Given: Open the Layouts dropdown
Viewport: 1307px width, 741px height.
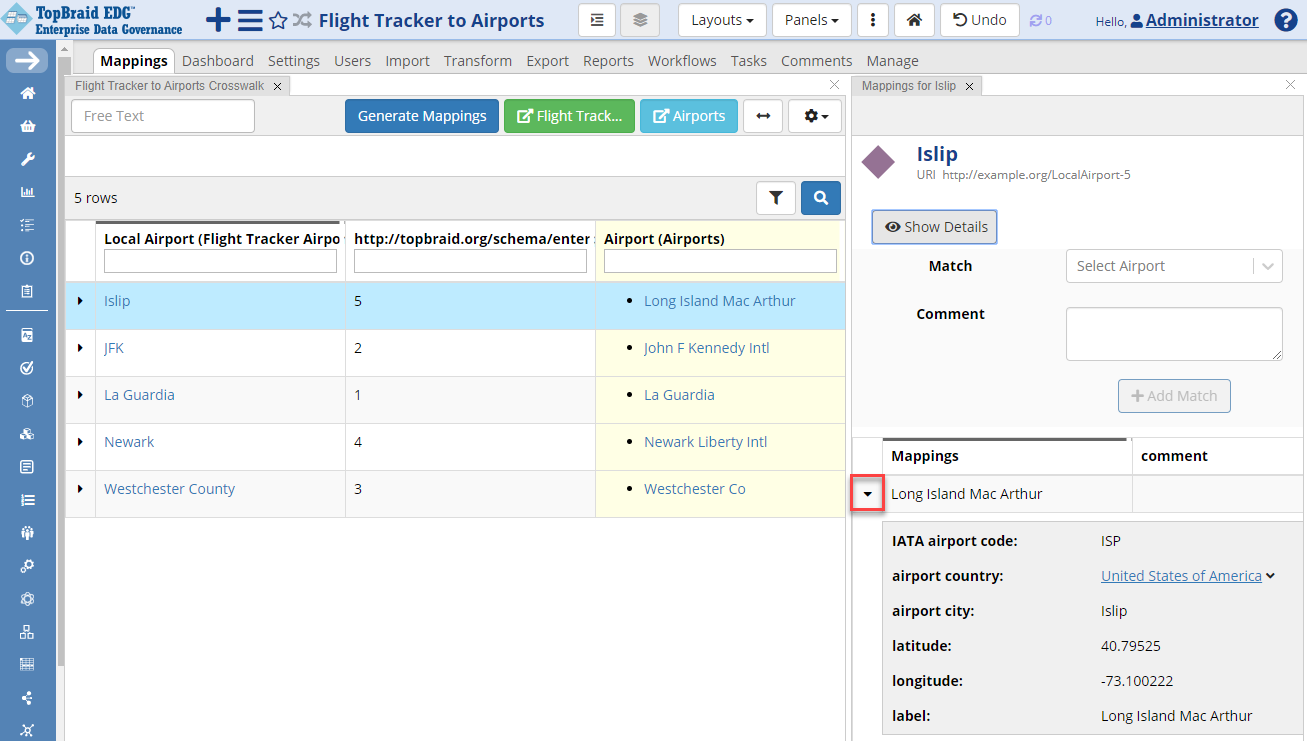Looking at the screenshot, I should (722, 20).
